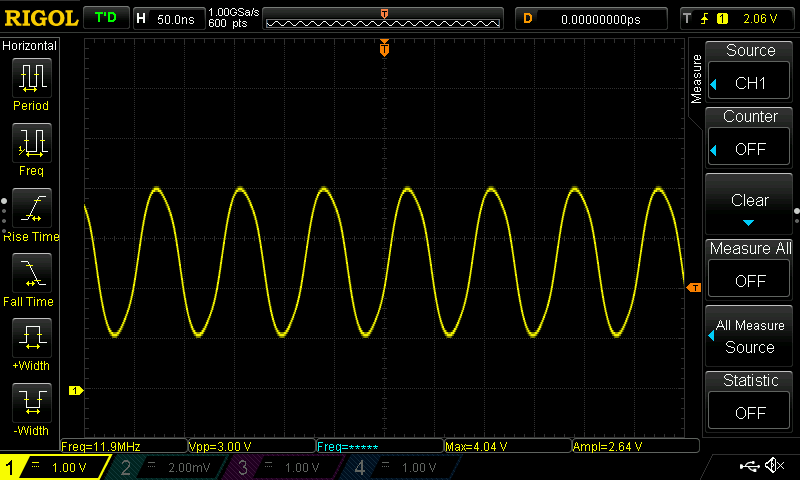
Task: Click the Measure side tab label
Action: (697, 80)
